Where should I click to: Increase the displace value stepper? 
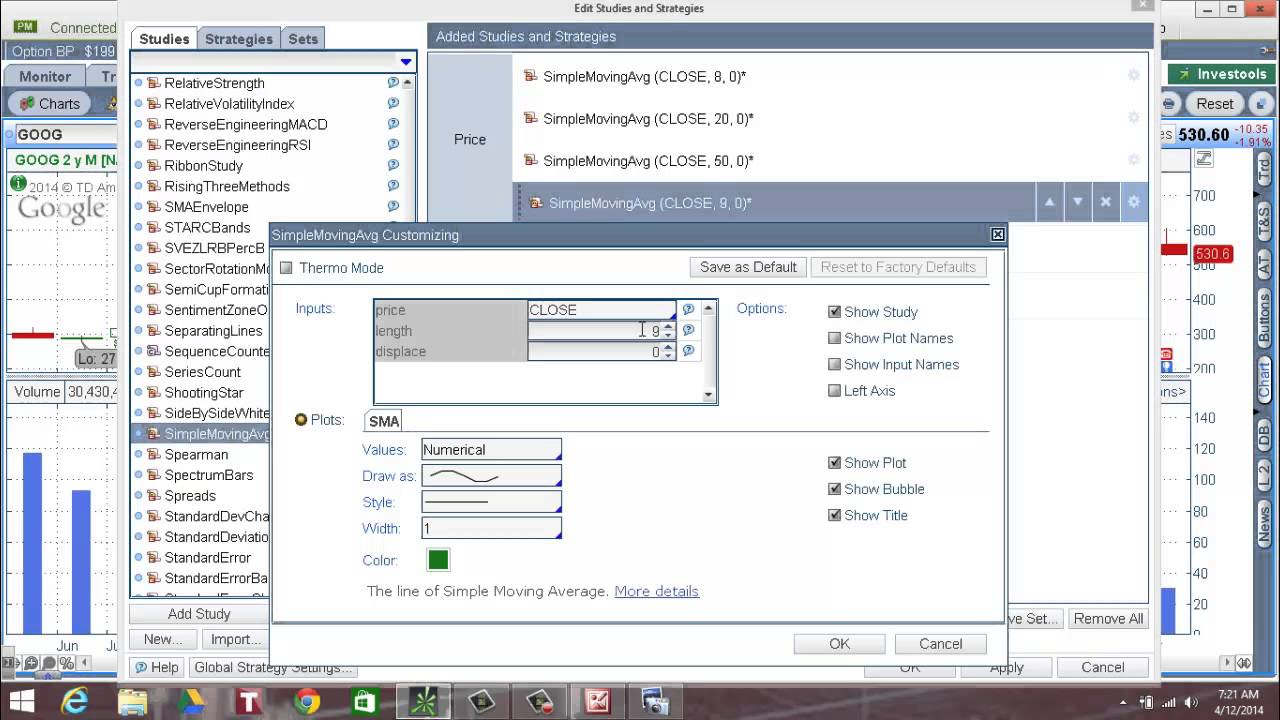(669, 347)
